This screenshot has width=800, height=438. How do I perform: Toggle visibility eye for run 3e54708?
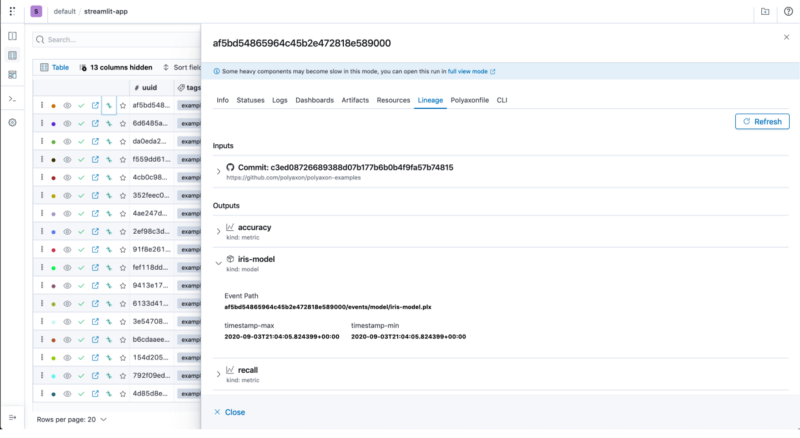pos(67,322)
